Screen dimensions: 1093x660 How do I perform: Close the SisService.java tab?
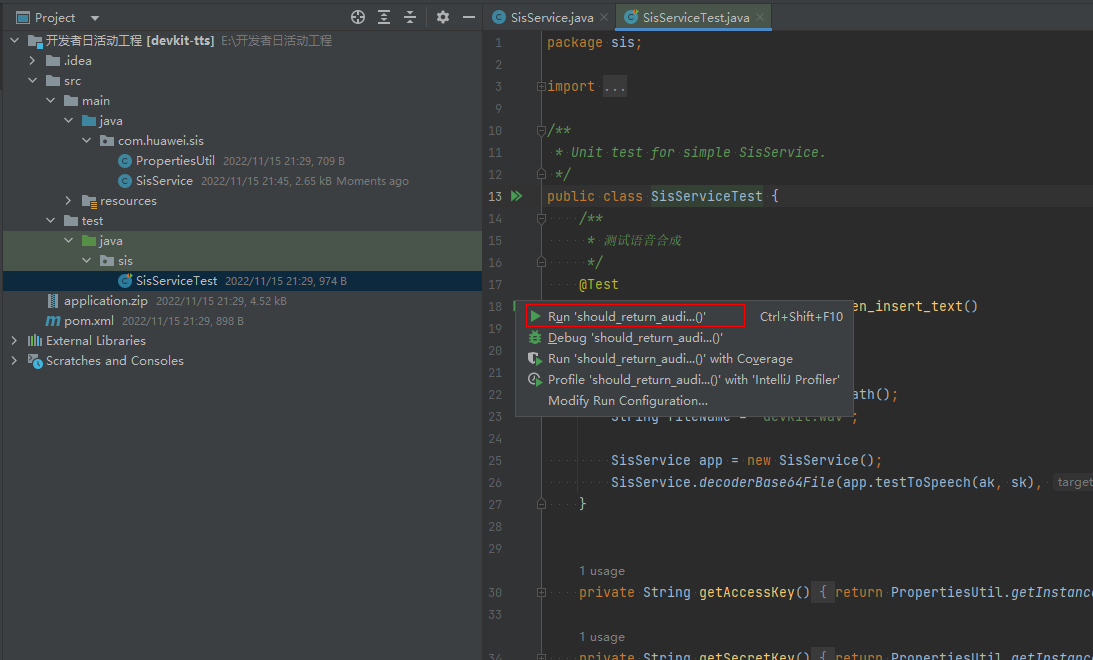coord(604,18)
